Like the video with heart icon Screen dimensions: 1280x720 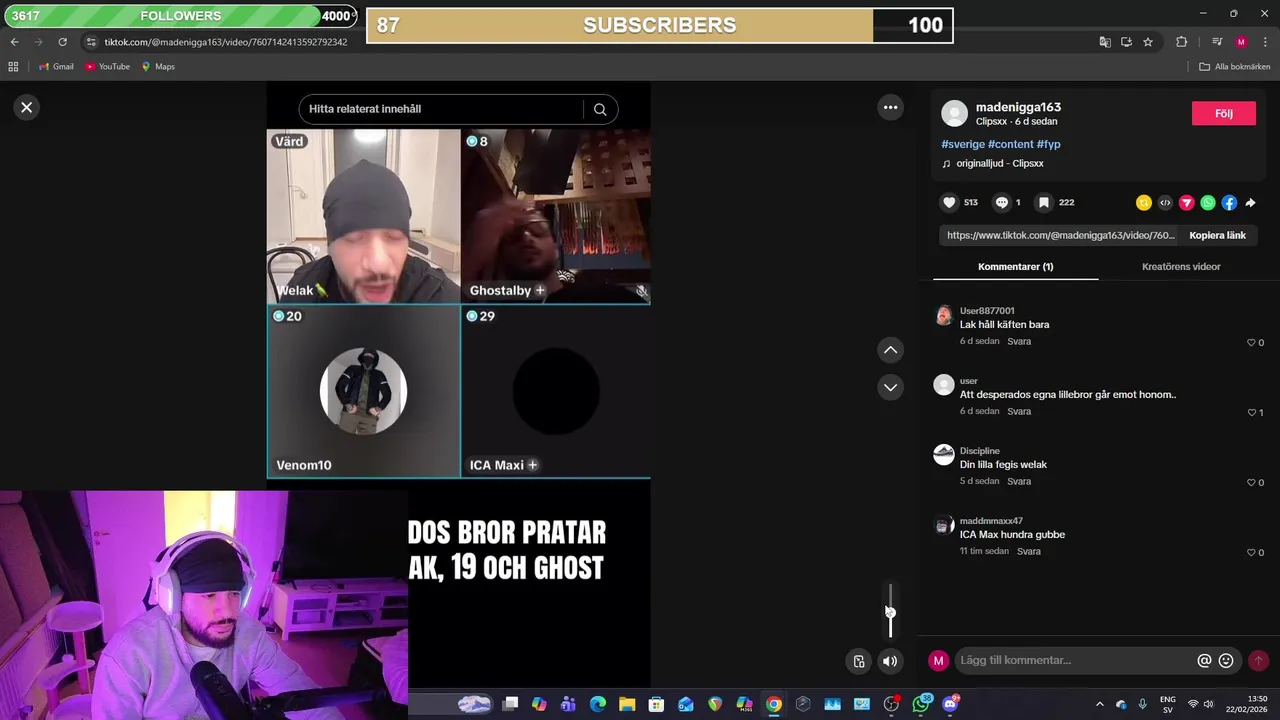tap(949, 202)
